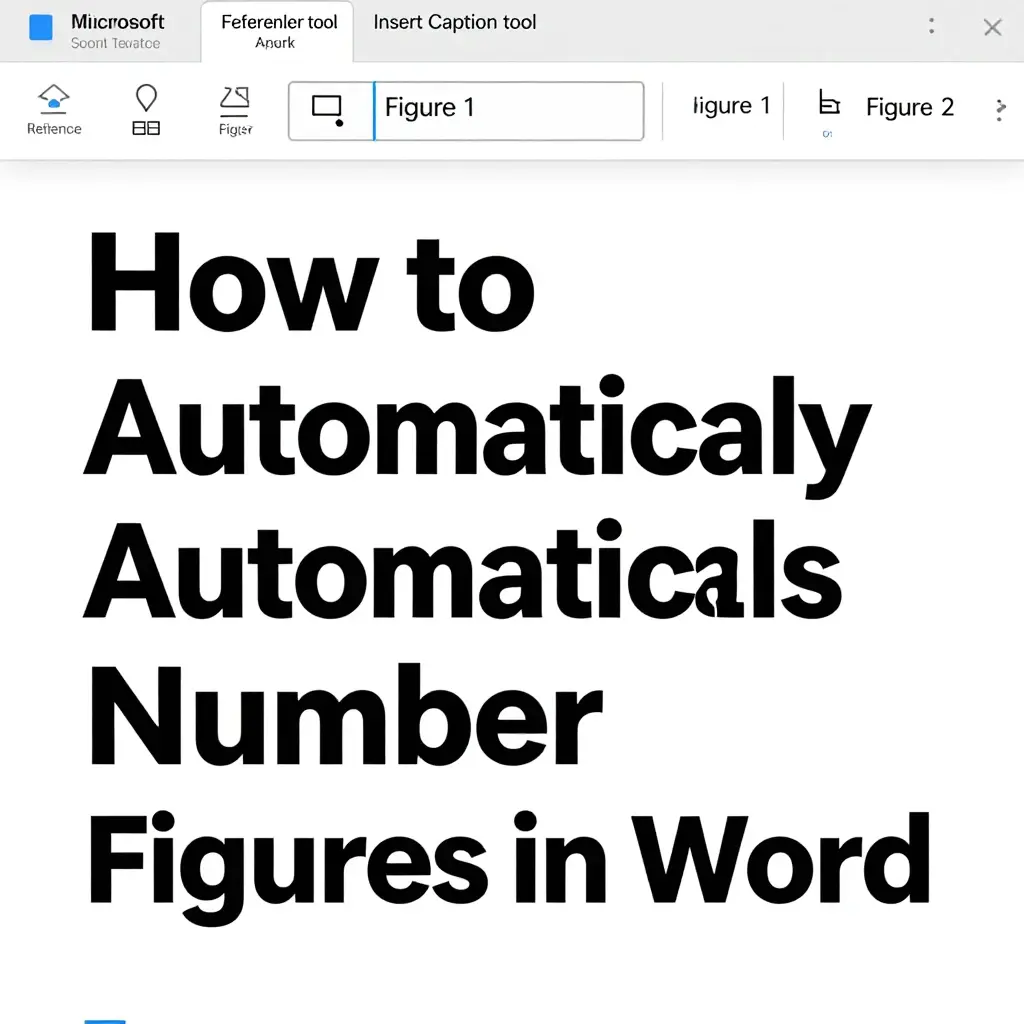Focus the Figure 1 input field

(x=509, y=110)
